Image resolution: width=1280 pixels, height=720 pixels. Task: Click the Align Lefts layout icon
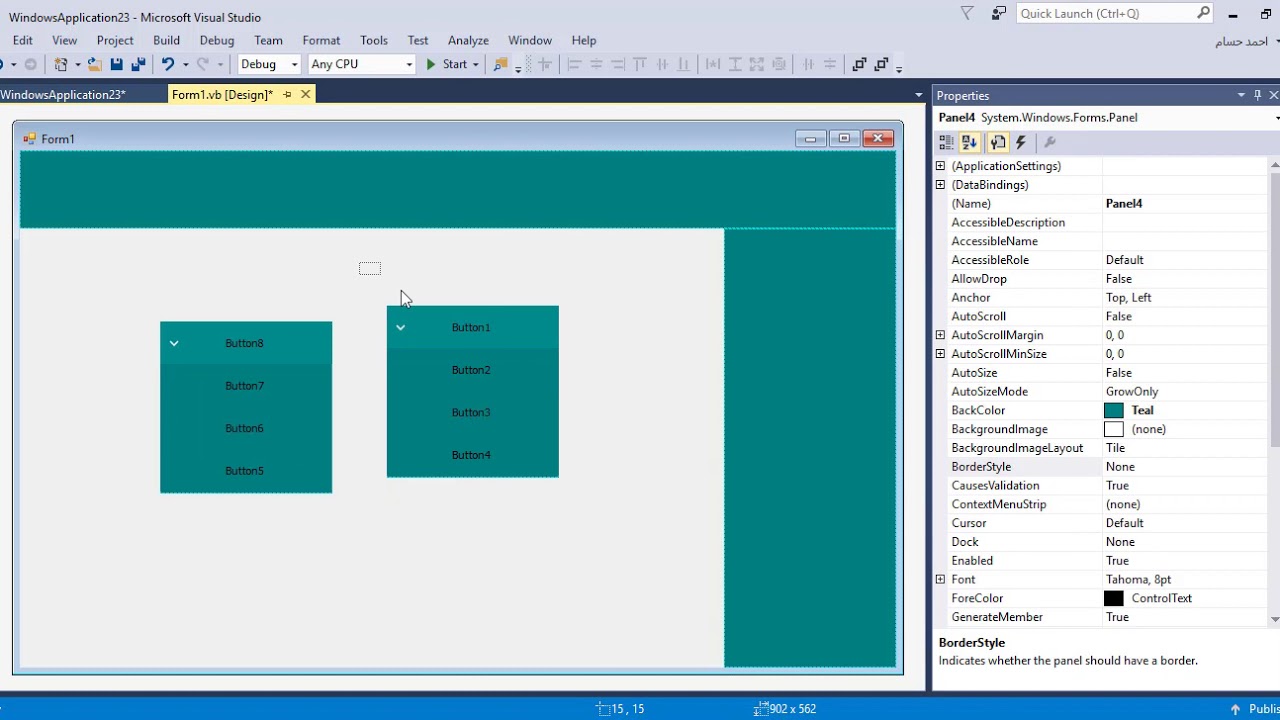tap(574, 64)
